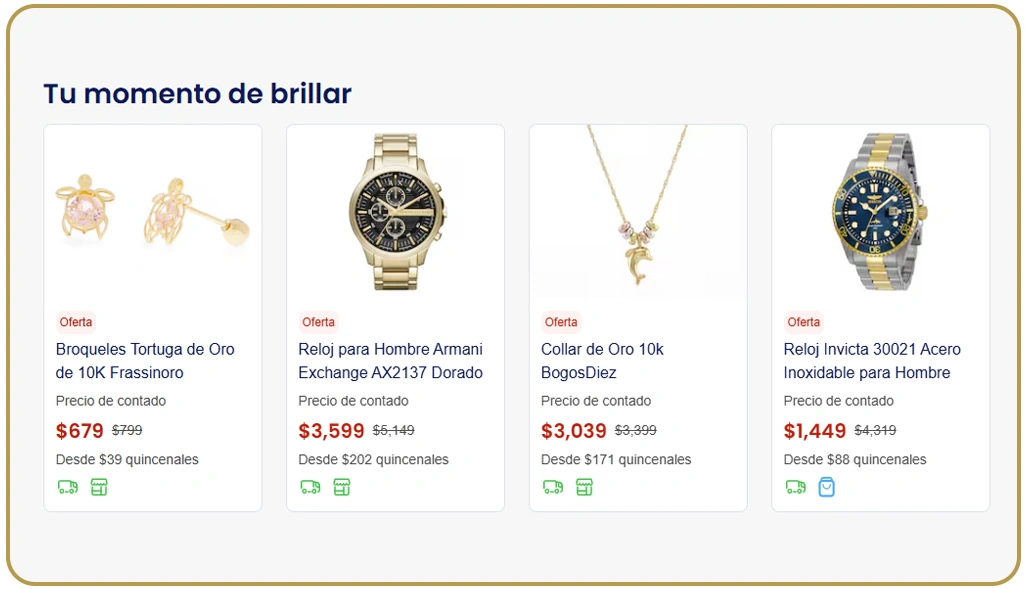Image resolution: width=1026 pixels, height=589 pixels.
Task: Click the store icon on the Collar de Oro card
Action: coord(583,487)
